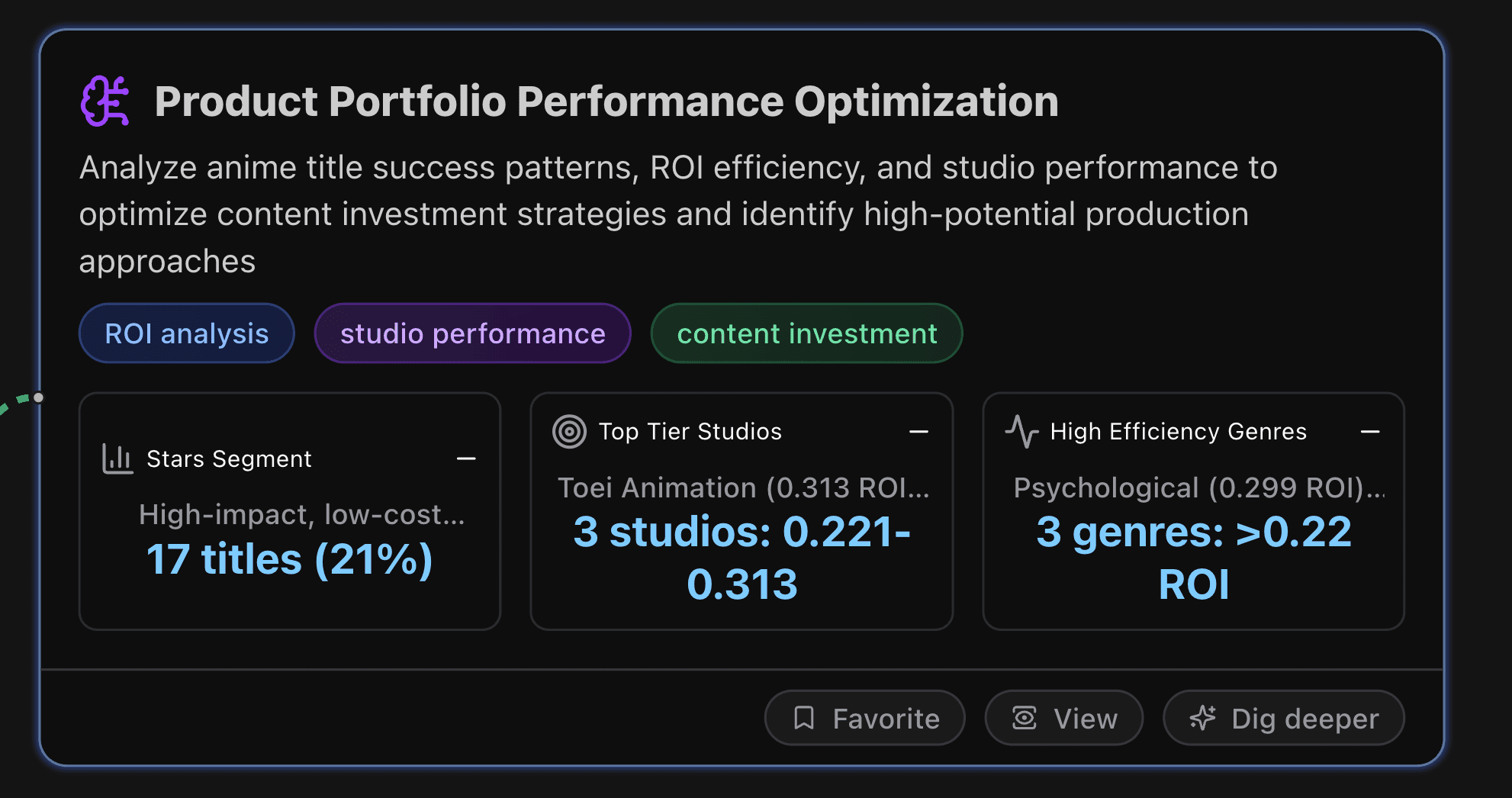Image resolution: width=1512 pixels, height=798 pixels.
Task: Select the studio performance tag
Action: [x=472, y=333]
